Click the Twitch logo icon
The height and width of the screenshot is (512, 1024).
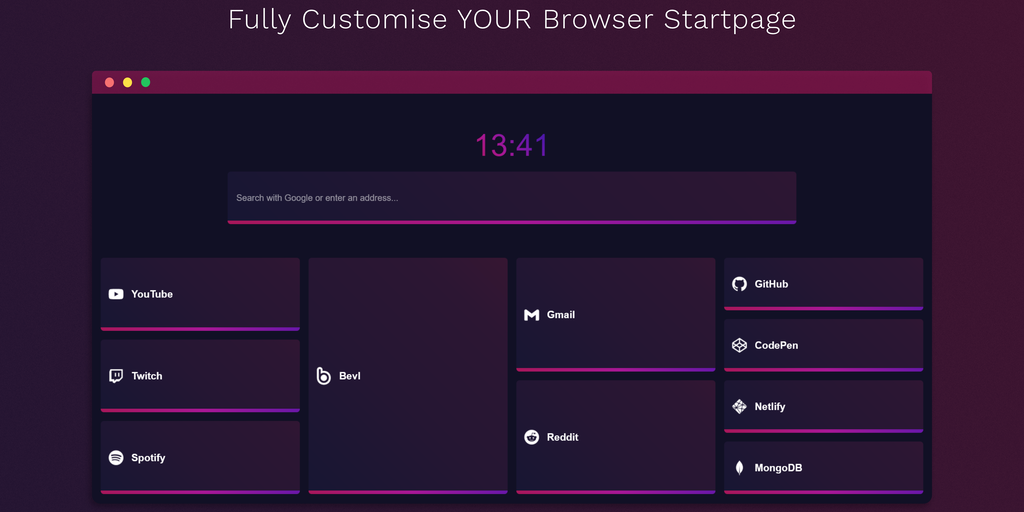click(x=116, y=376)
